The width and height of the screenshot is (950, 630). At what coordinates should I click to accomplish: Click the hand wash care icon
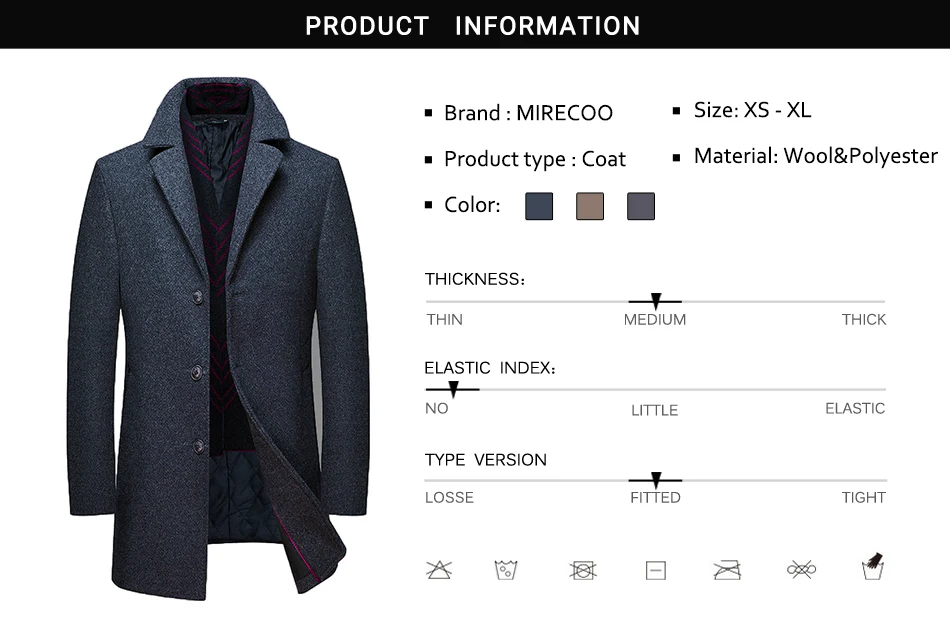[x=872, y=567]
